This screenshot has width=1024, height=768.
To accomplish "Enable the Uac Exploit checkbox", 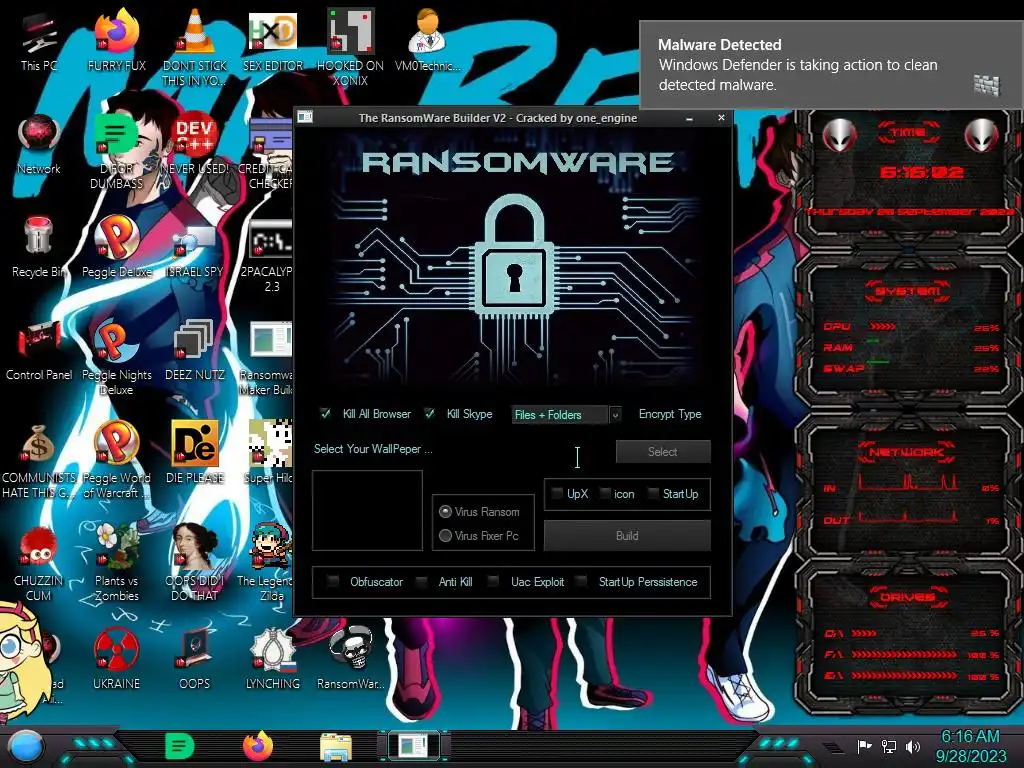I will pyautogui.click(x=494, y=581).
